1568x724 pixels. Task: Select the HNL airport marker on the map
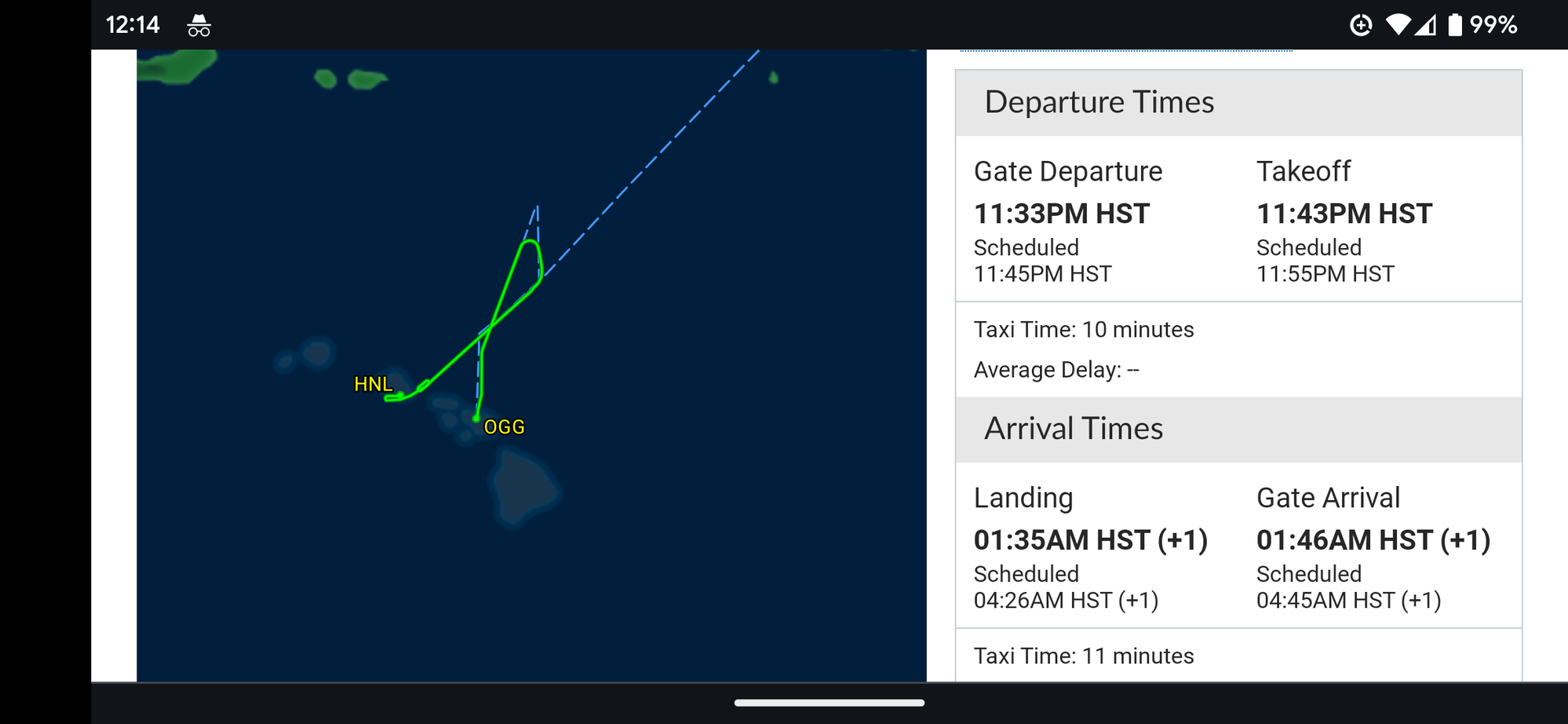(374, 384)
